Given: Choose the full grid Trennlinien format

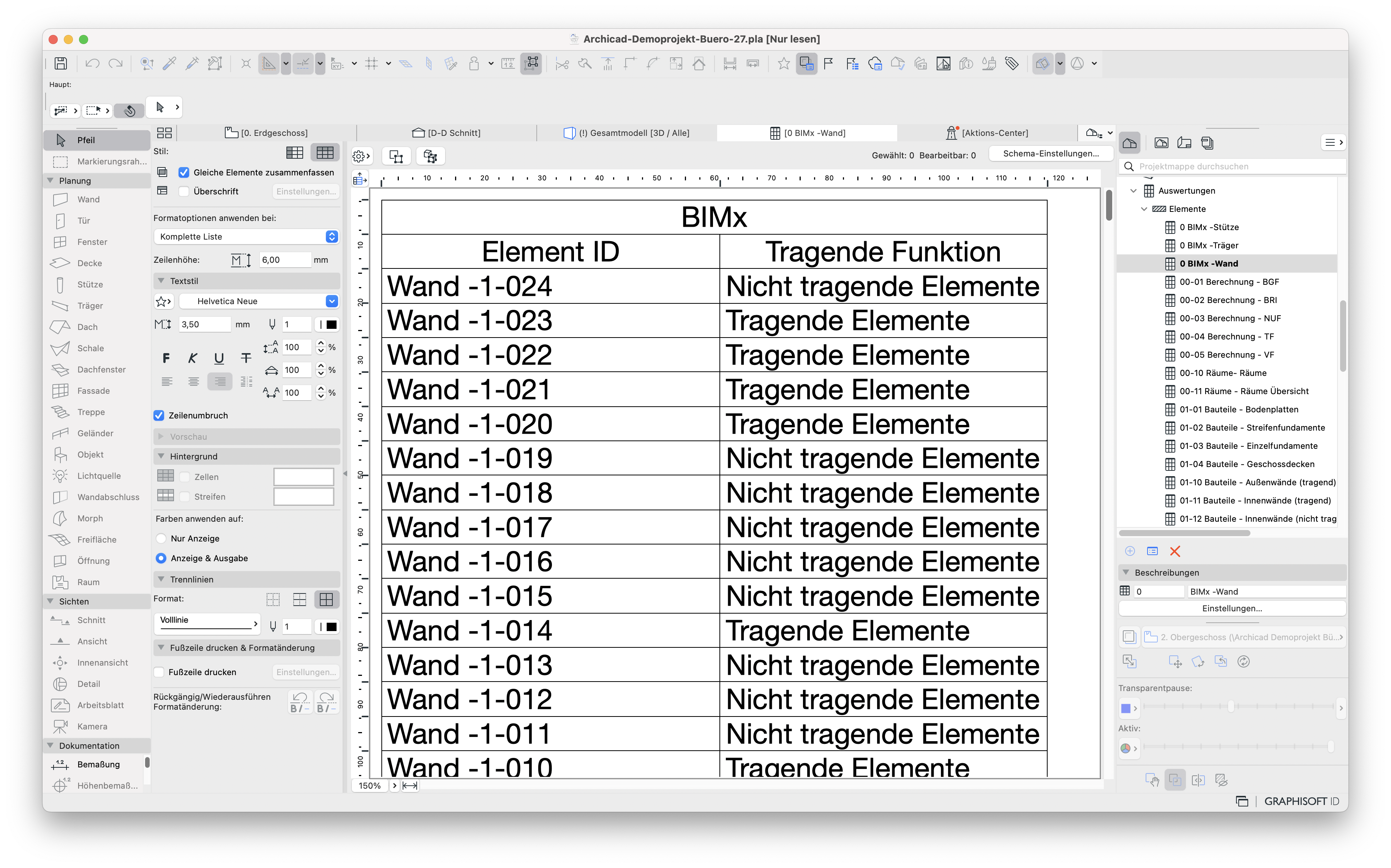Looking at the screenshot, I should pyautogui.click(x=326, y=599).
